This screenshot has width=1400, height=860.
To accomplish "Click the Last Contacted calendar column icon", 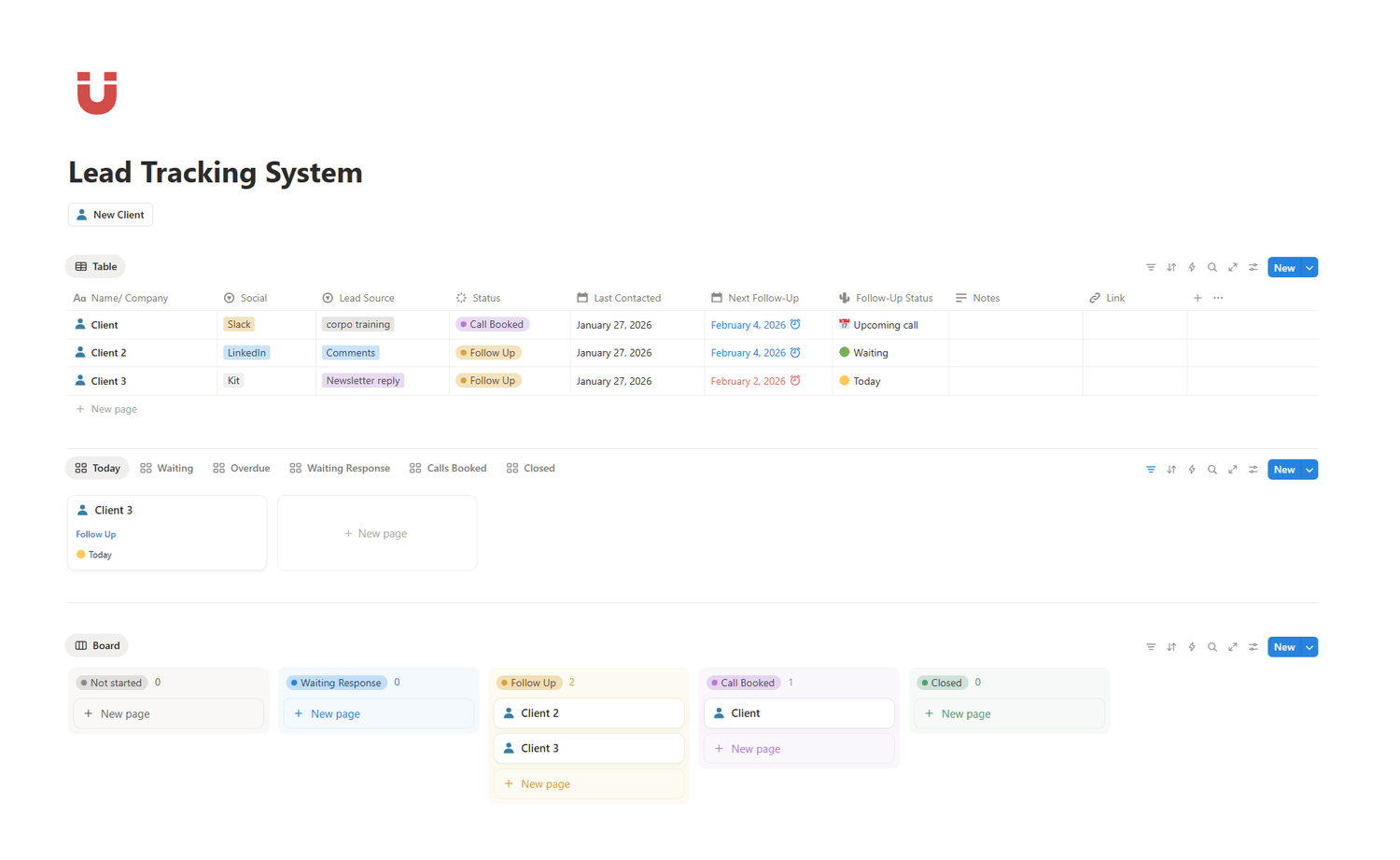I will tap(582, 297).
